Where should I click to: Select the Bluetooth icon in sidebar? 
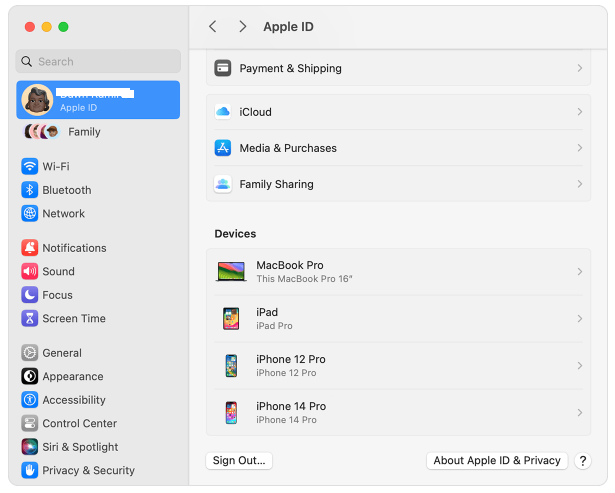(30, 190)
